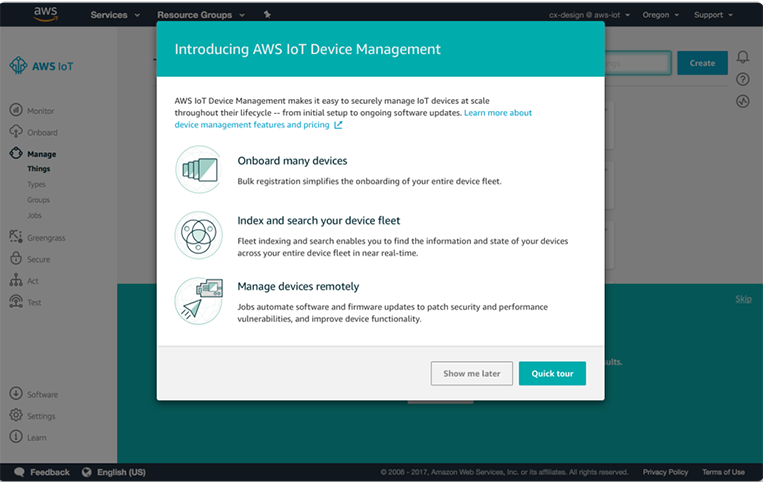Screen dimensions: 763x482
Task: Select the Software download icon
Action: pyautogui.click(x=16, y=393)
